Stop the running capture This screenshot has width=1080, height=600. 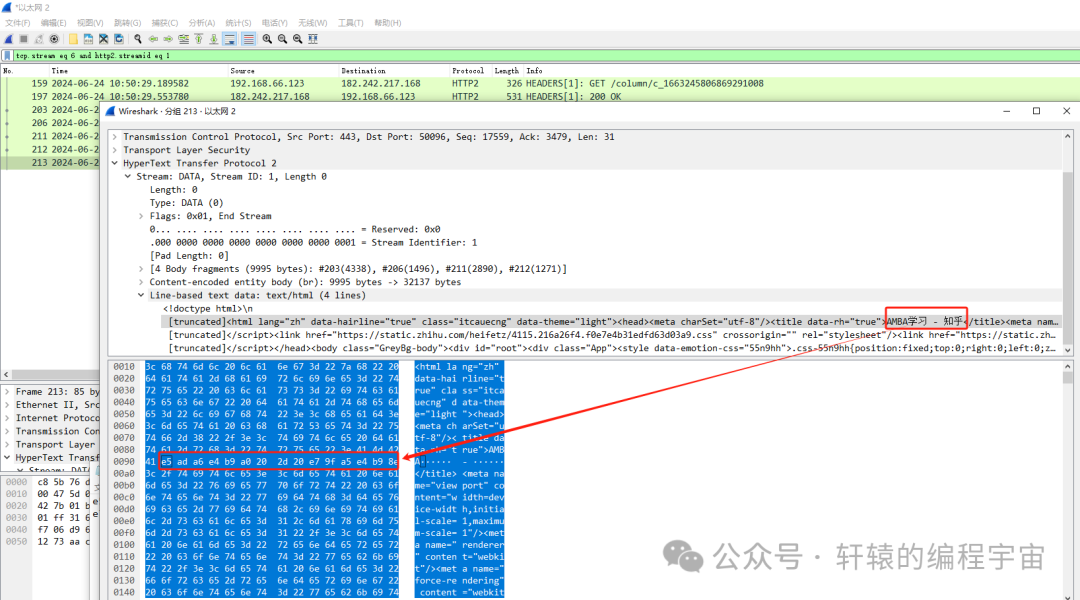coord(23,39)
